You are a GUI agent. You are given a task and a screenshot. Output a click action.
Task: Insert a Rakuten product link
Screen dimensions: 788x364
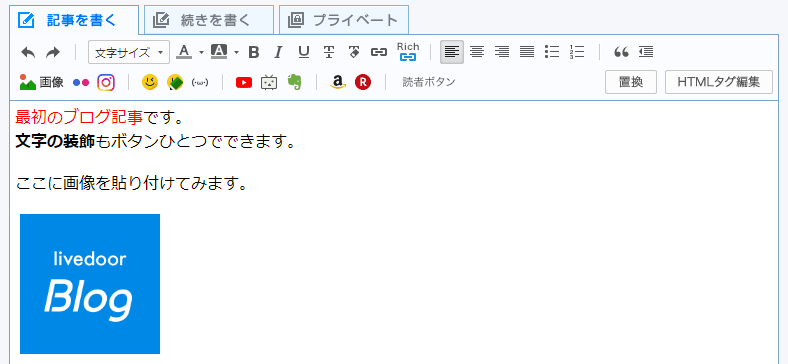(x=363, y=82)
